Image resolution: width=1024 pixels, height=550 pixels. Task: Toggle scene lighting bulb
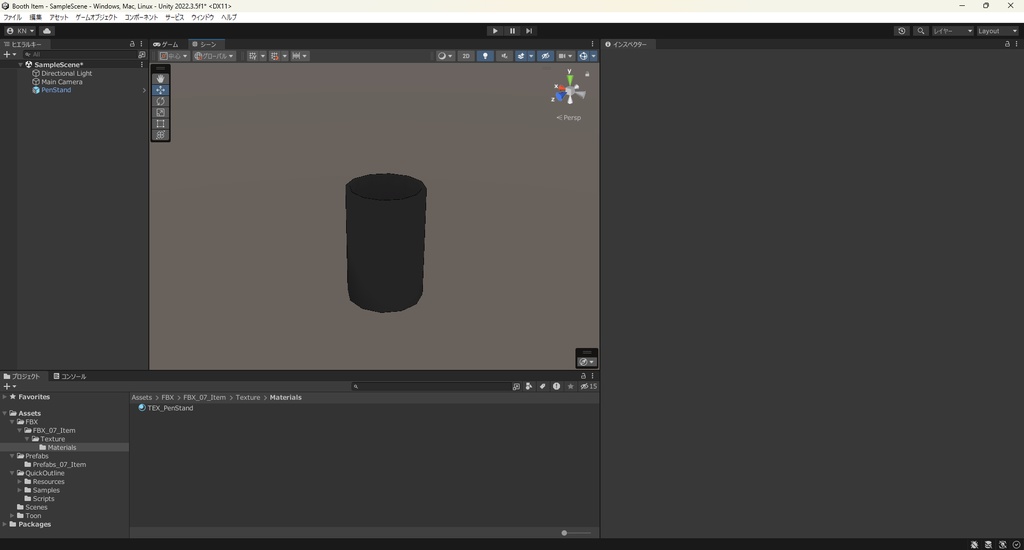pos(485,56)
